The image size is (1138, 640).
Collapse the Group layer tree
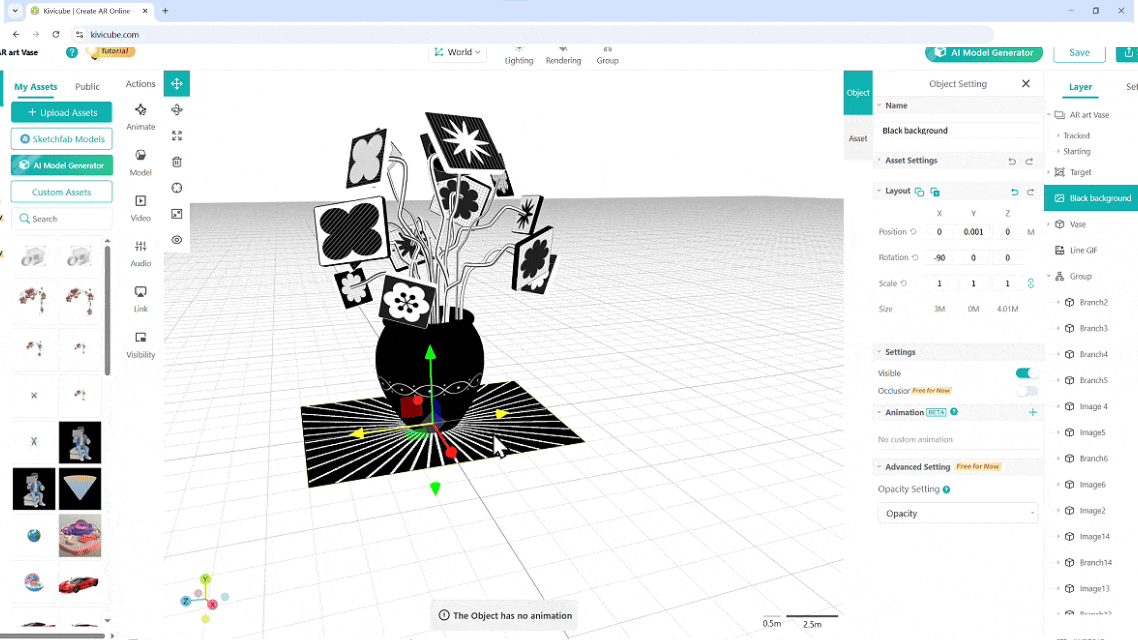click(x=1049, y=276)
